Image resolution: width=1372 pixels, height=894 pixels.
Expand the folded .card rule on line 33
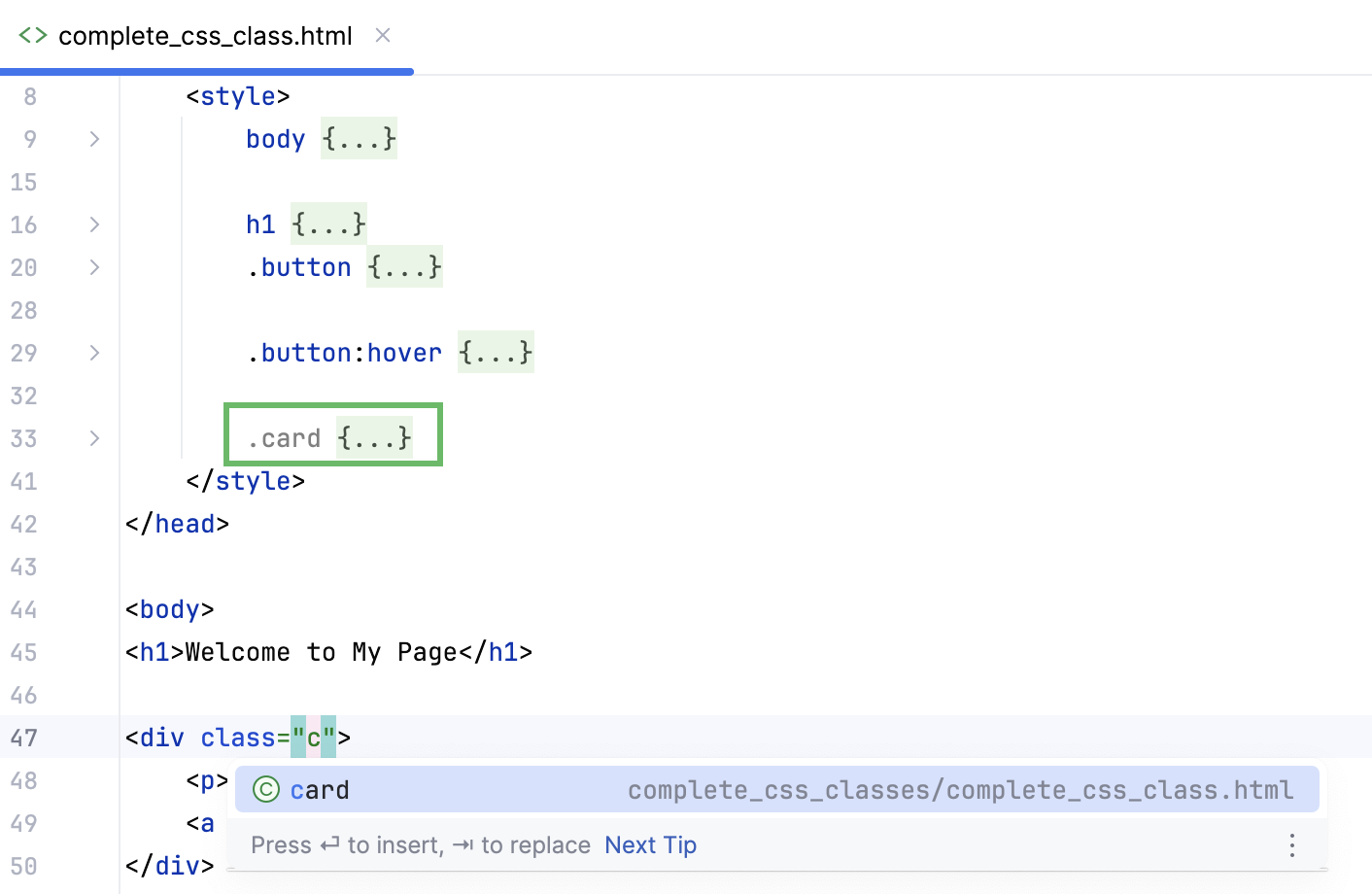[93, 438]
